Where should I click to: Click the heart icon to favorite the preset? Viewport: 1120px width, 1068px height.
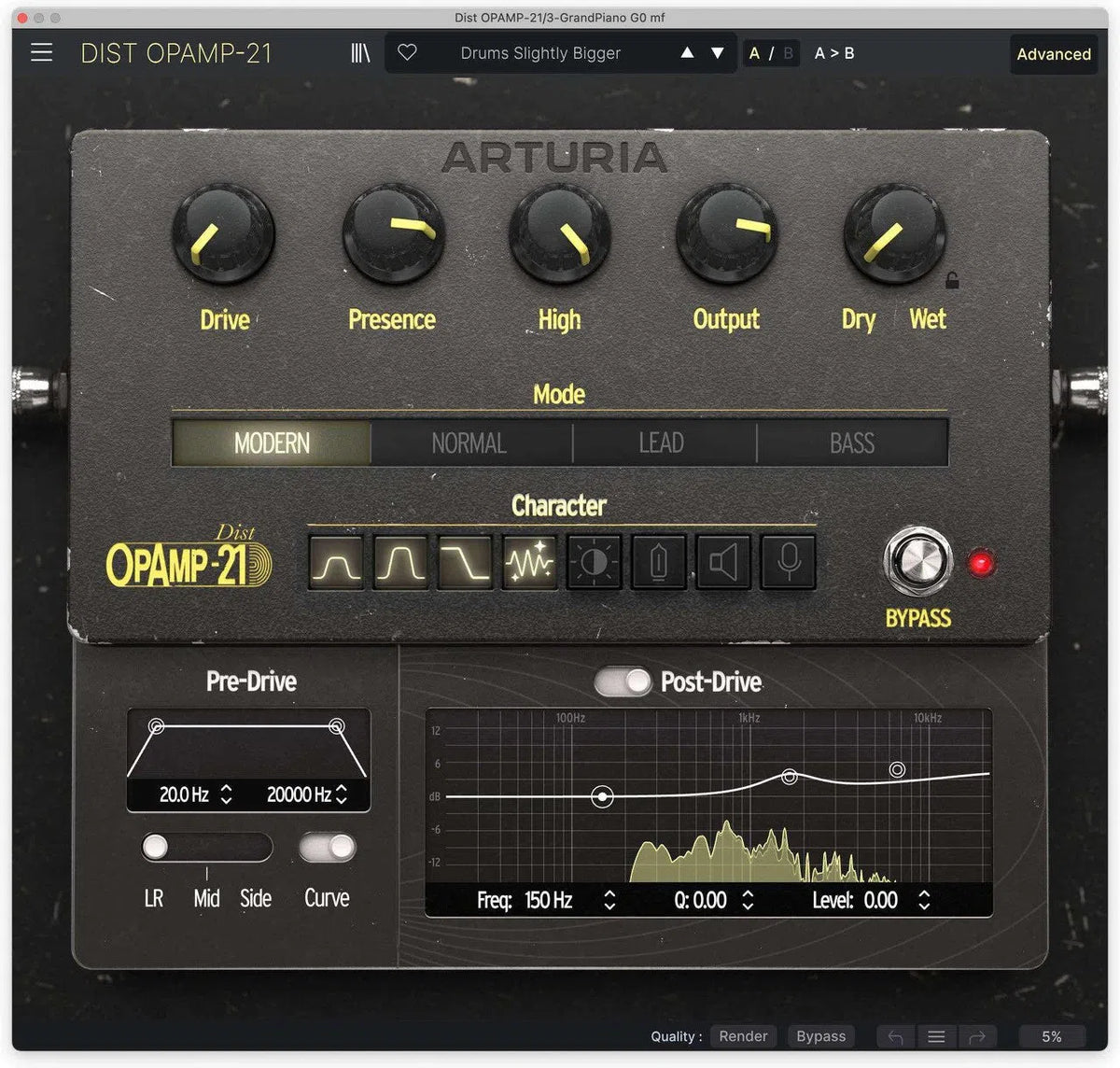point(406,52)
